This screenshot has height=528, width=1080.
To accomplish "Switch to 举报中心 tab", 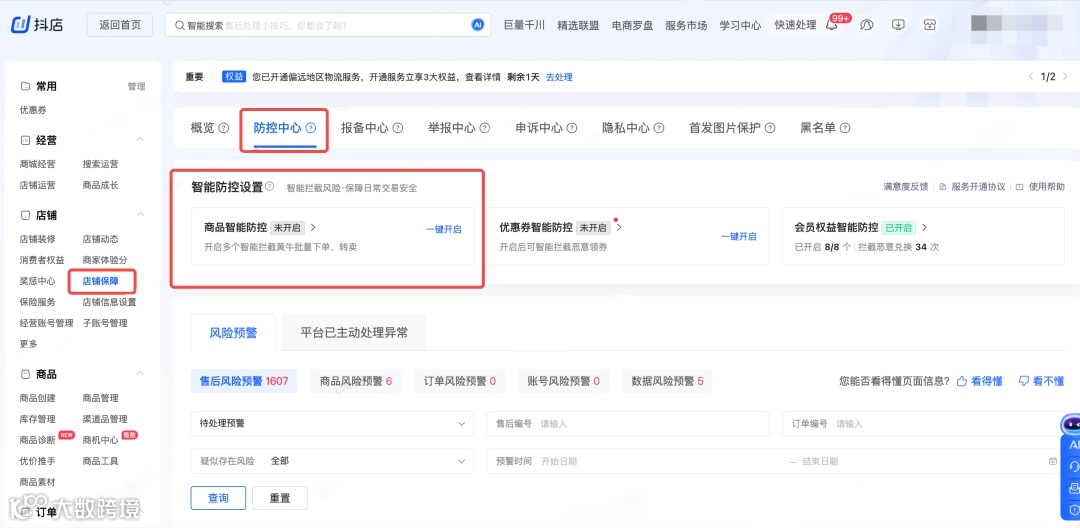I will (452, 128).
